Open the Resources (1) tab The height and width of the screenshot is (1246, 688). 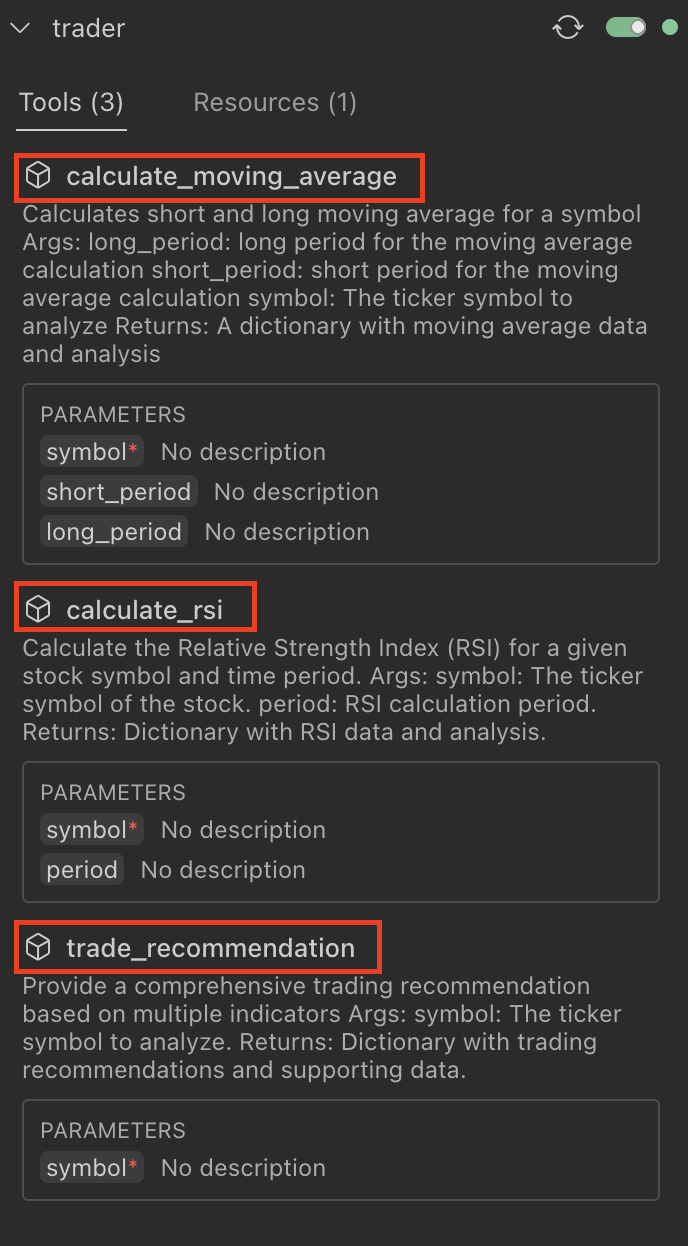coord(275,102)
